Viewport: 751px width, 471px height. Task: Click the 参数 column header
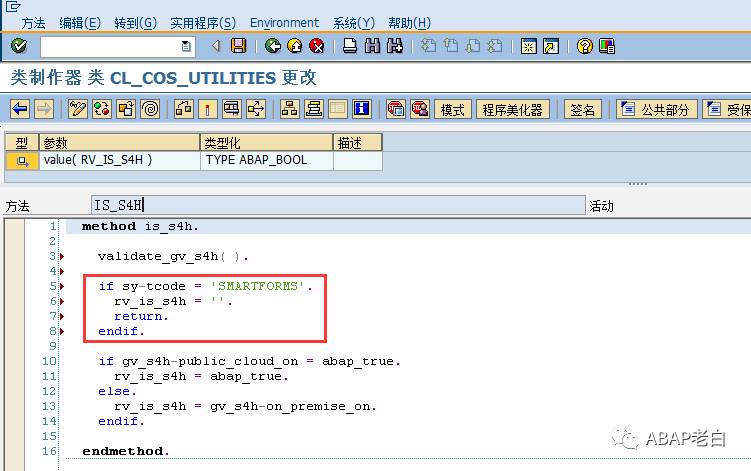tap(119, 142)
